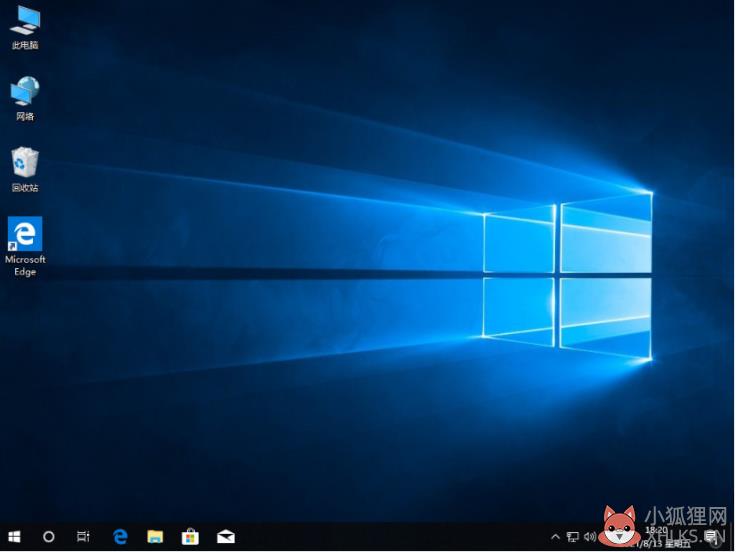Open File Explorer from the taskbar
Viewport: 737px width, 552px height.
tap(155, 536)
